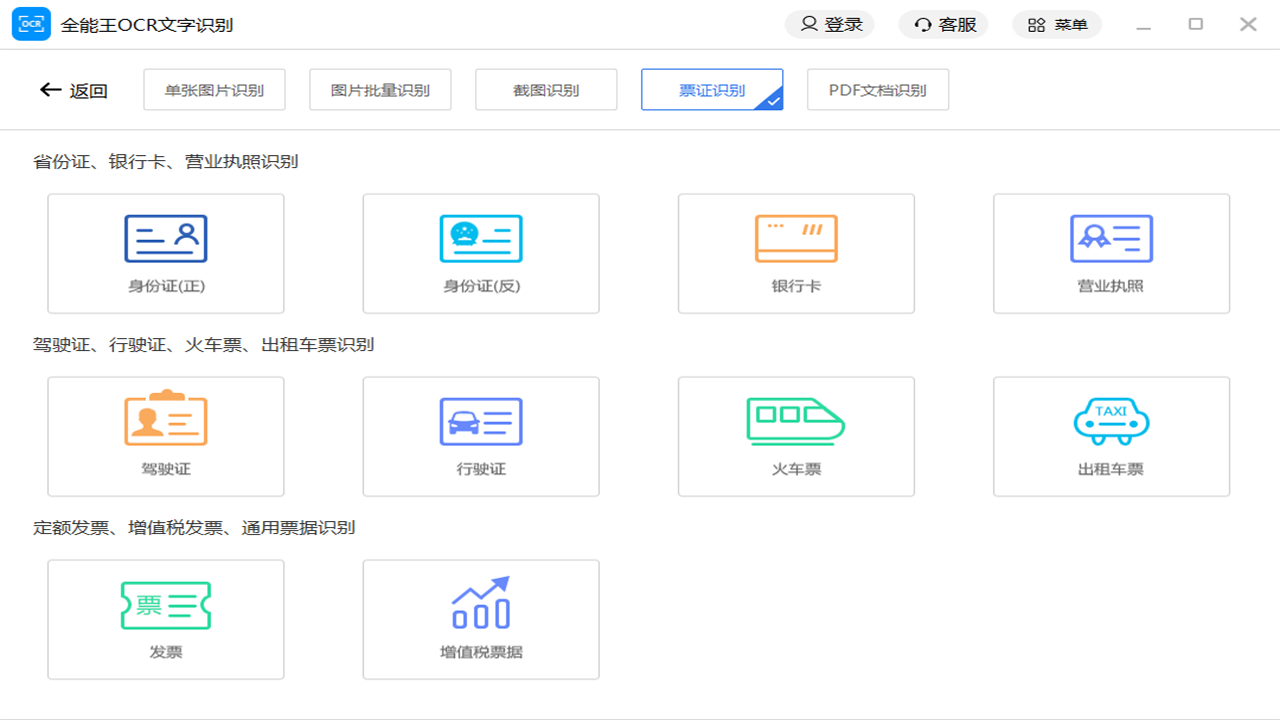Open the PDF文档识别 tab
The height and width of the screenshot is (720, 1280).
878,89
